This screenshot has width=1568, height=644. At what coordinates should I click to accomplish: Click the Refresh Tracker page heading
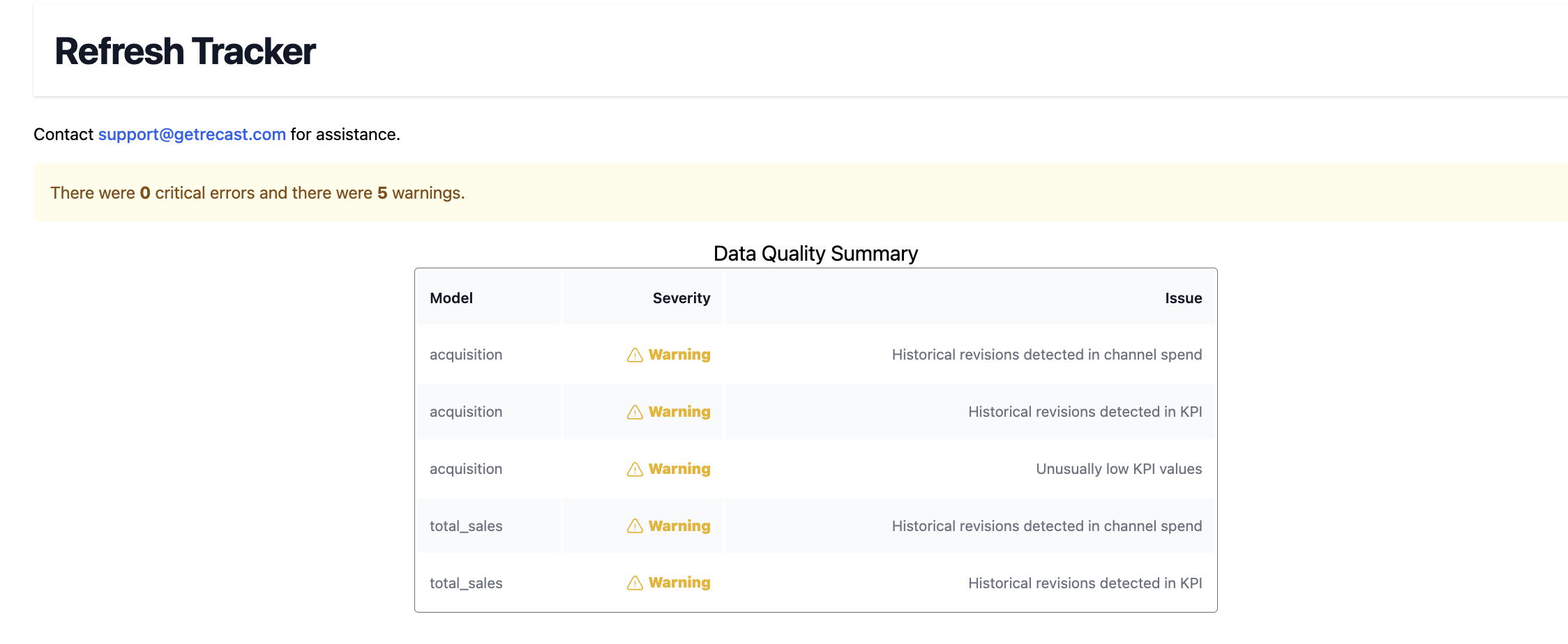(x=185, y=52)
